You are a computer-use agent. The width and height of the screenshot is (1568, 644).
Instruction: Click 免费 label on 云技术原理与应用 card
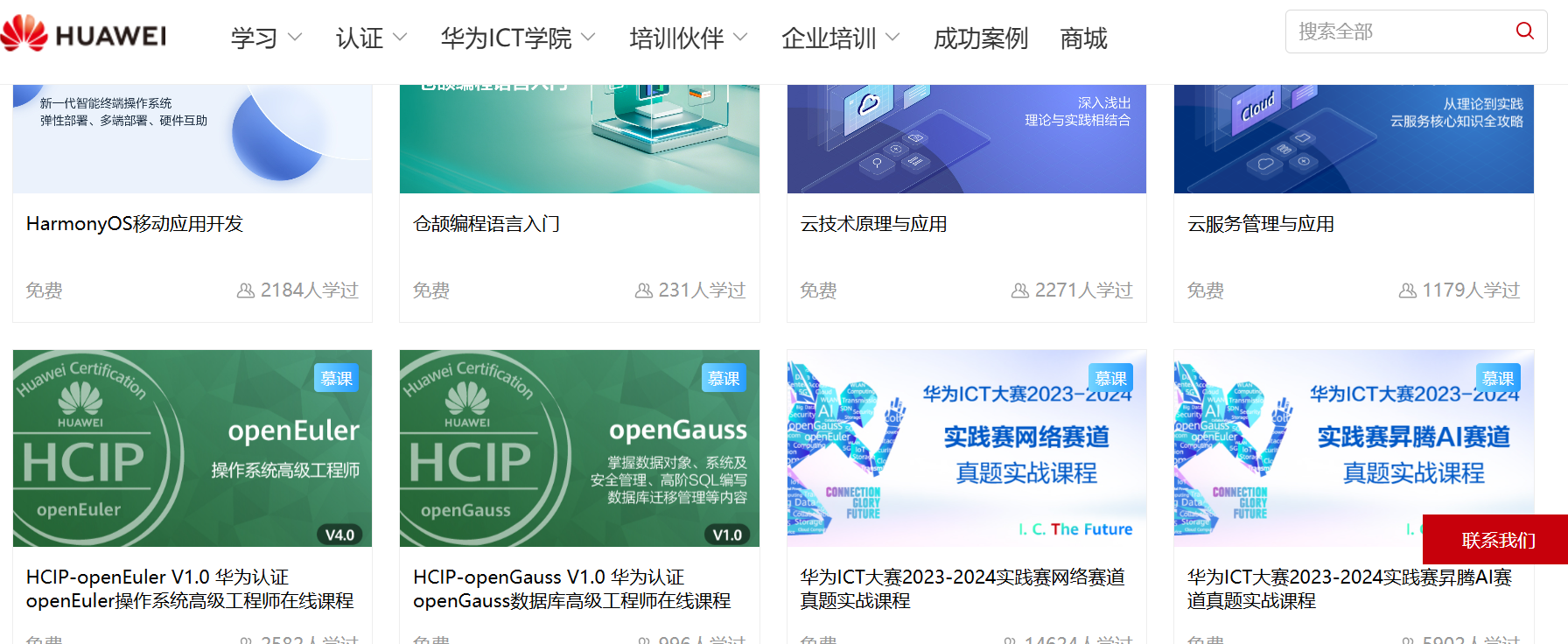click(819, 290)
